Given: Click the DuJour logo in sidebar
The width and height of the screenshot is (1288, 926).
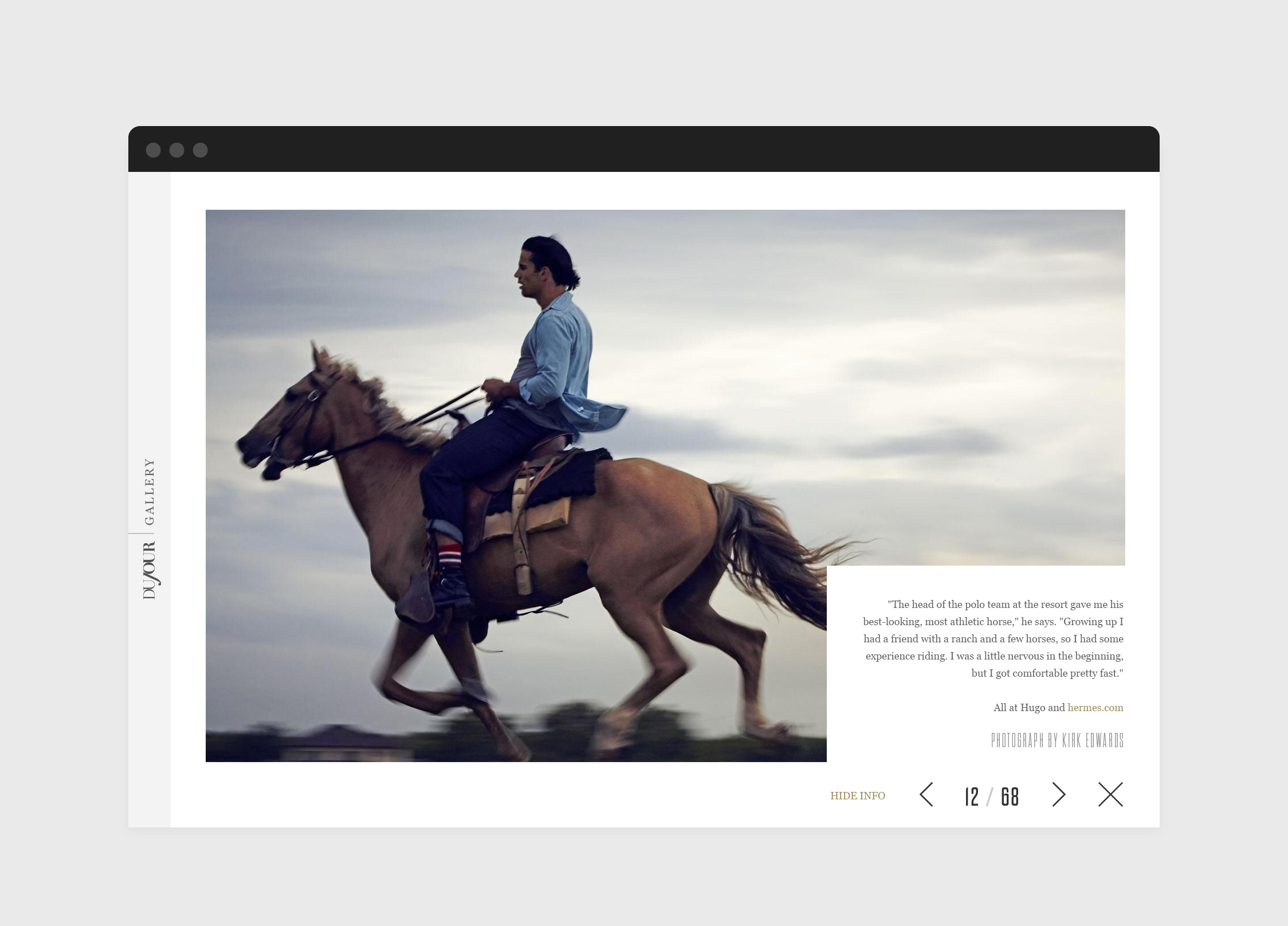Looking at the screenshot, I should (150, 570).
